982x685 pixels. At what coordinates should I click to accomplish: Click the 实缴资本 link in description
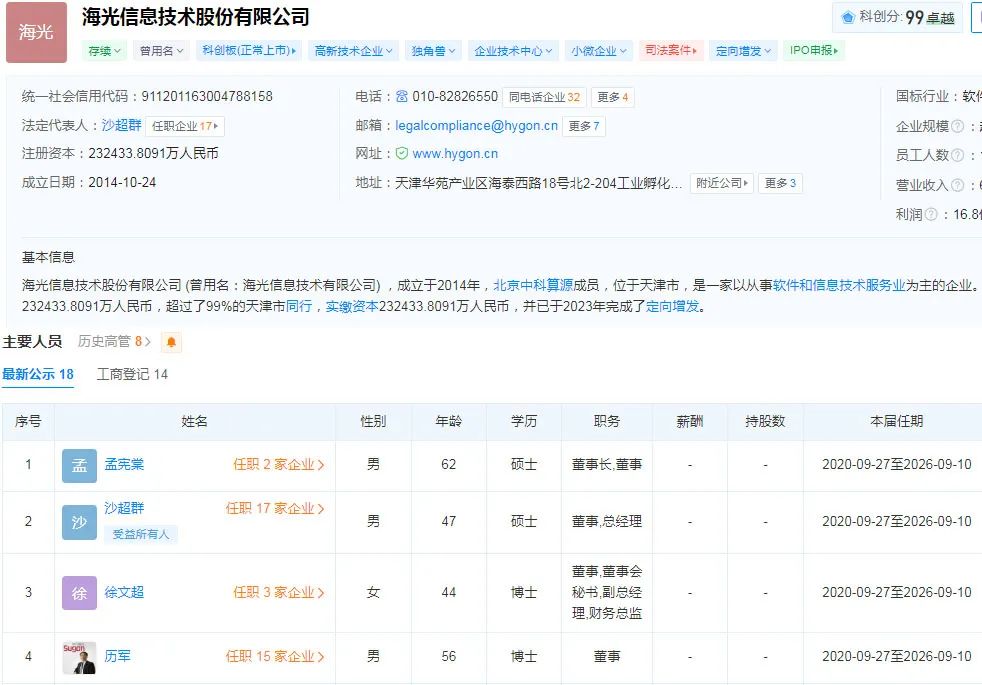352,307
